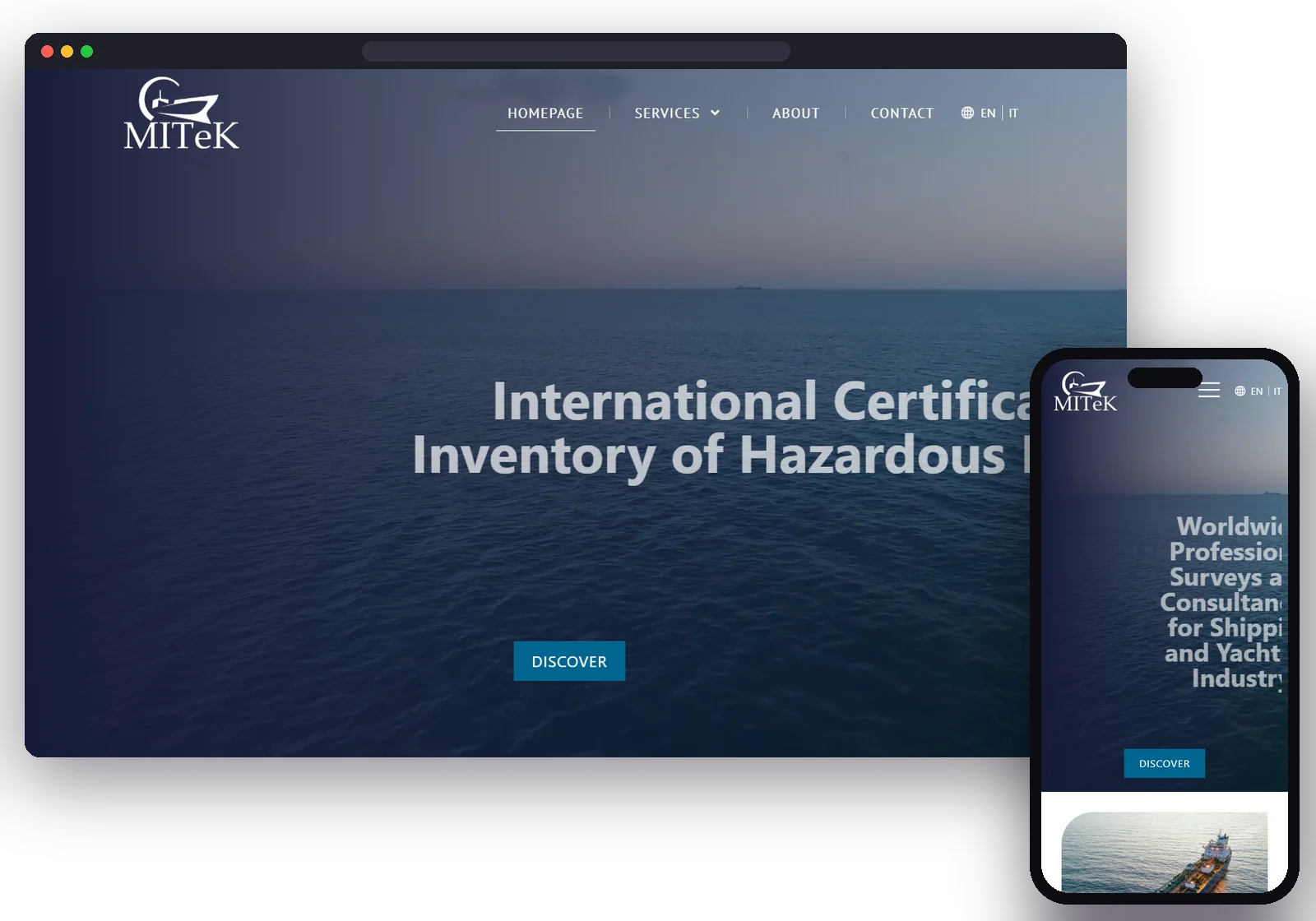The image size is (1316, 921).
Task: Tap the MITeK logo on the phone
Action: (x=1086, y=391)
